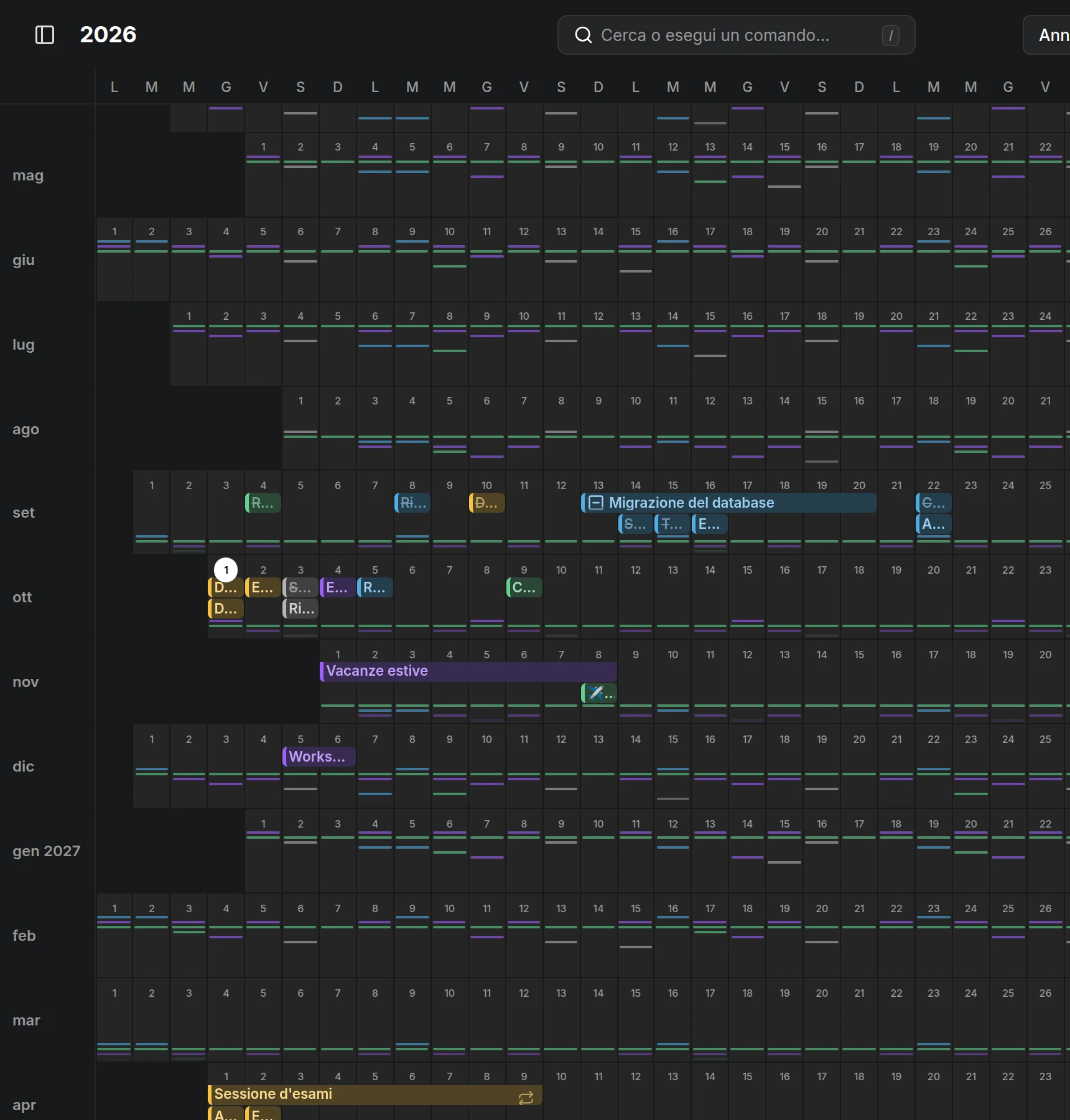The width and height of the screenshot is (1070, 1120).
Task: Select the gen 2027 month label
Action: coord(47,851)
